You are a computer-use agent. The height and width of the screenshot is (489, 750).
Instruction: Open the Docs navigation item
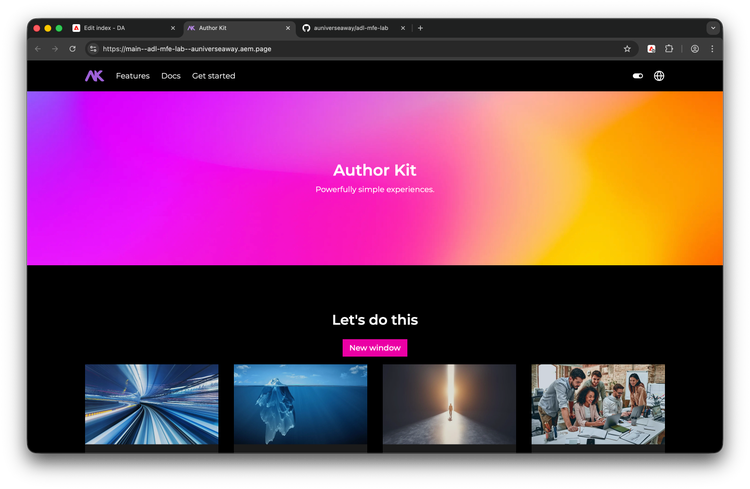tap(171, 76)
